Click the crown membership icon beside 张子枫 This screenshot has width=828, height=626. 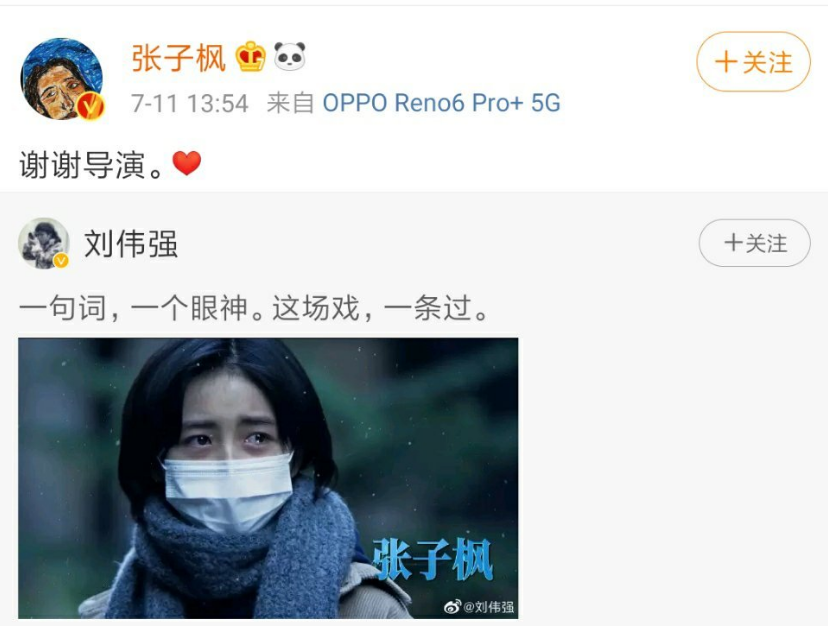pos(250,57)
